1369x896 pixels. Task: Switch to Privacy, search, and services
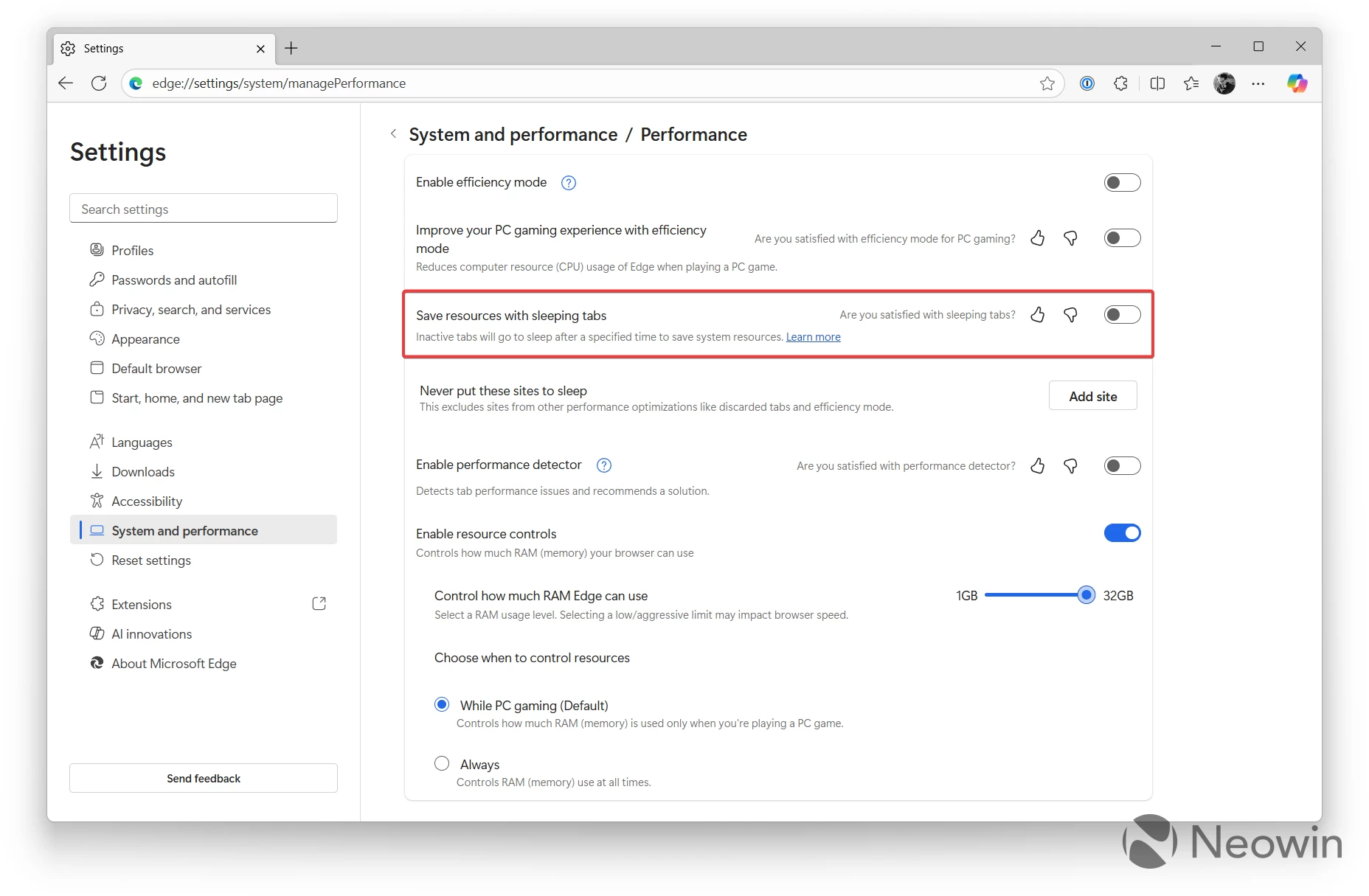tap(190, 309)
